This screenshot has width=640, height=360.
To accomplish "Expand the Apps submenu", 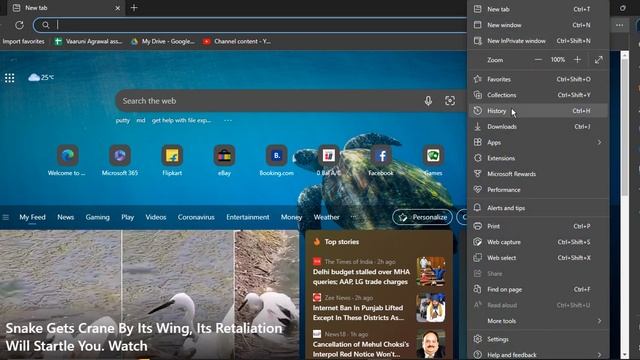I will pos(538,142).
